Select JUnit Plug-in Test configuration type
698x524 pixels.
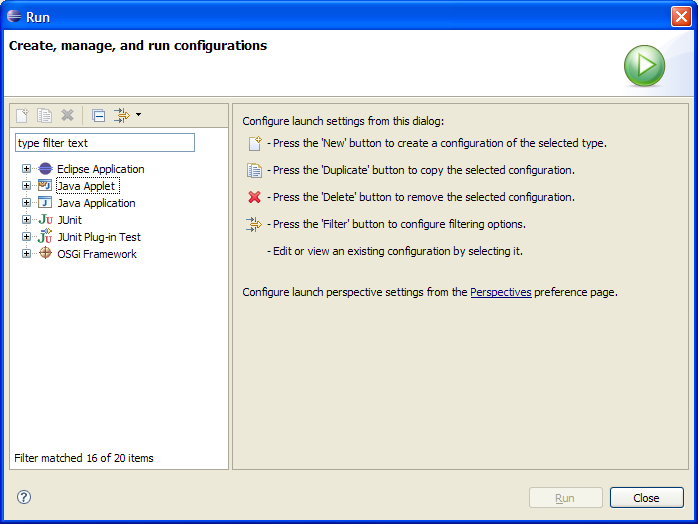click(99, 237)
